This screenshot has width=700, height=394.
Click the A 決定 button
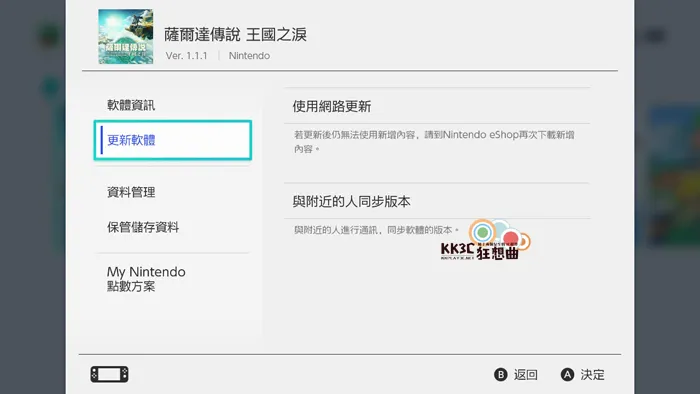(x=583, y=374)
